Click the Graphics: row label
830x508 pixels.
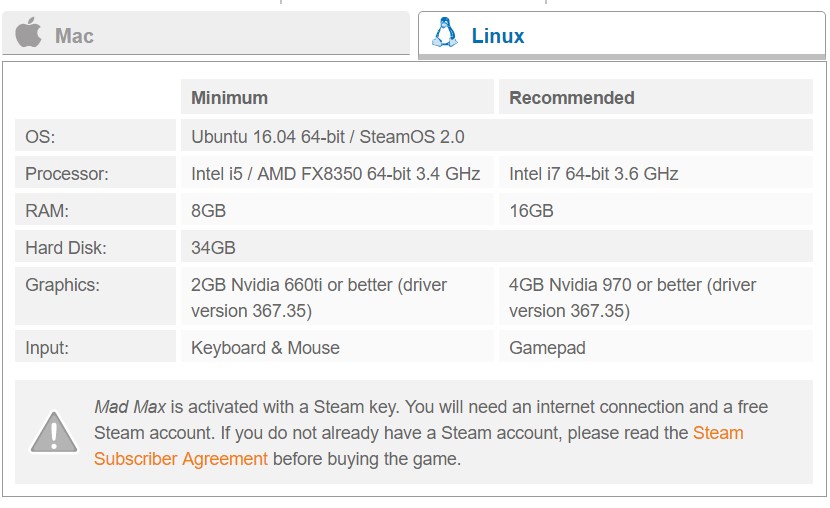coord(95,296)
